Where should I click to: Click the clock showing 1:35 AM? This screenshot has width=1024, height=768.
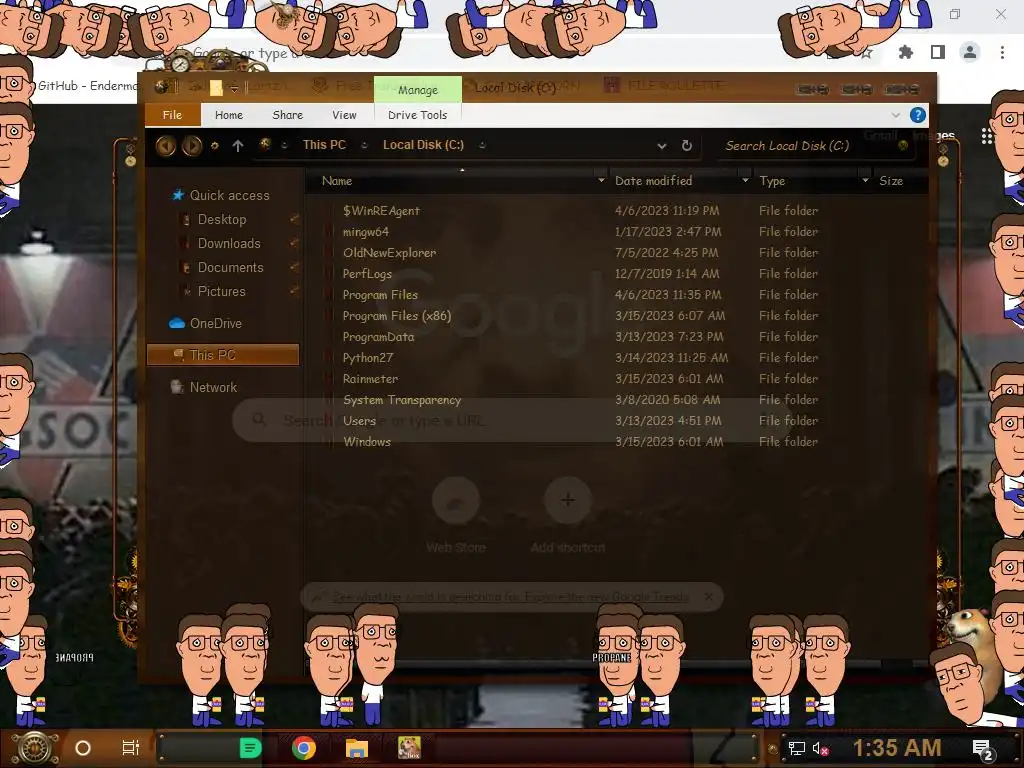pyautogui.click(x=896, y=748)
